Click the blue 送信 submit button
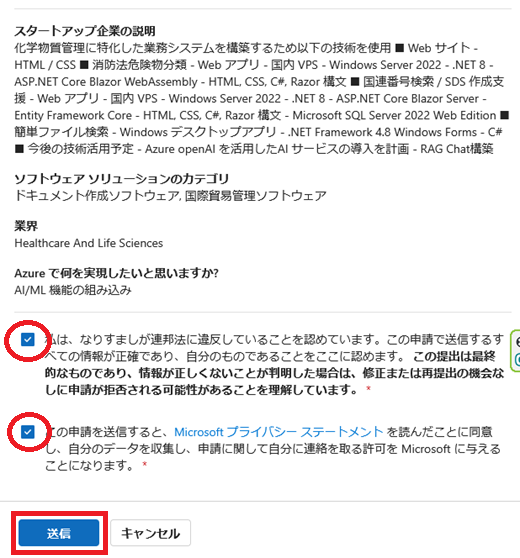The image size is (520, 558). (59, 533)
